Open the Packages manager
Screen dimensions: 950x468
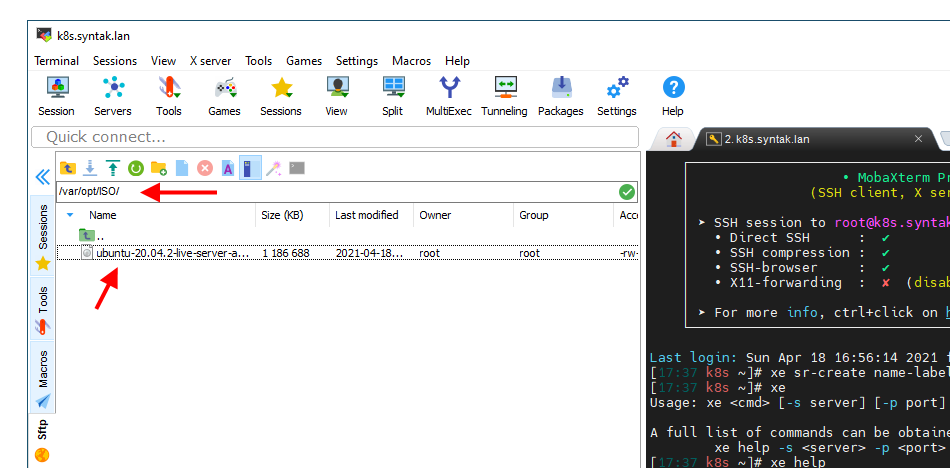[560, 96]
